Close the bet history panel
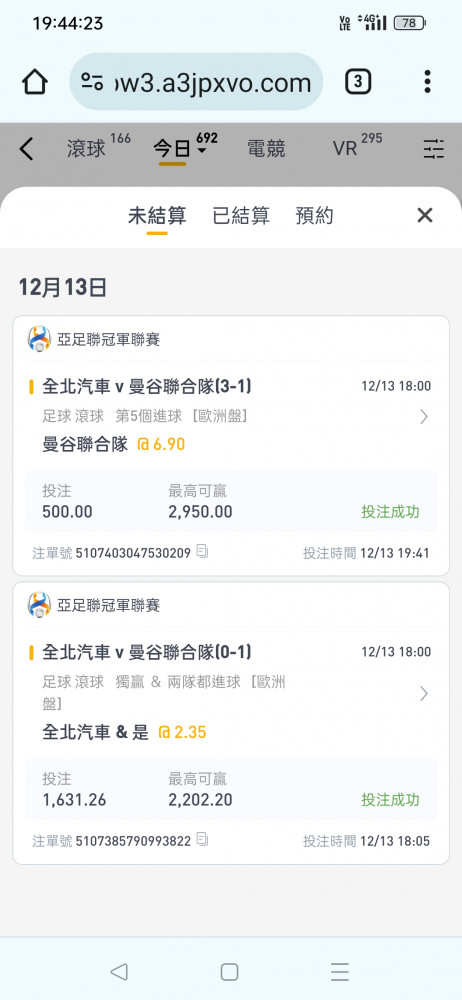This screenshot has width=462, height=1000. tap(425, 216)
